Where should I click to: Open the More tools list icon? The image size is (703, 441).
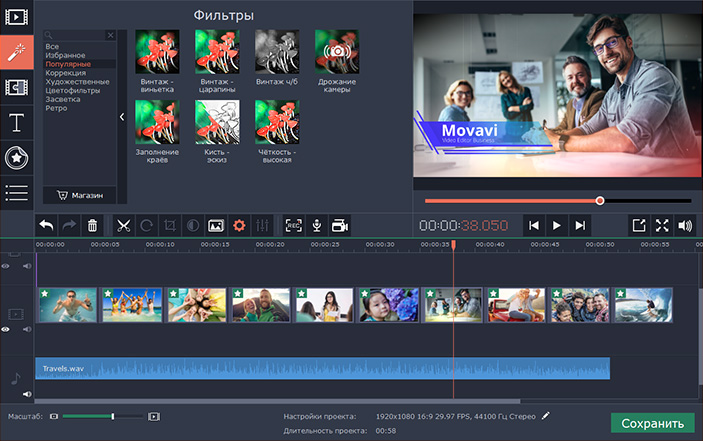[x=16, y=191]
